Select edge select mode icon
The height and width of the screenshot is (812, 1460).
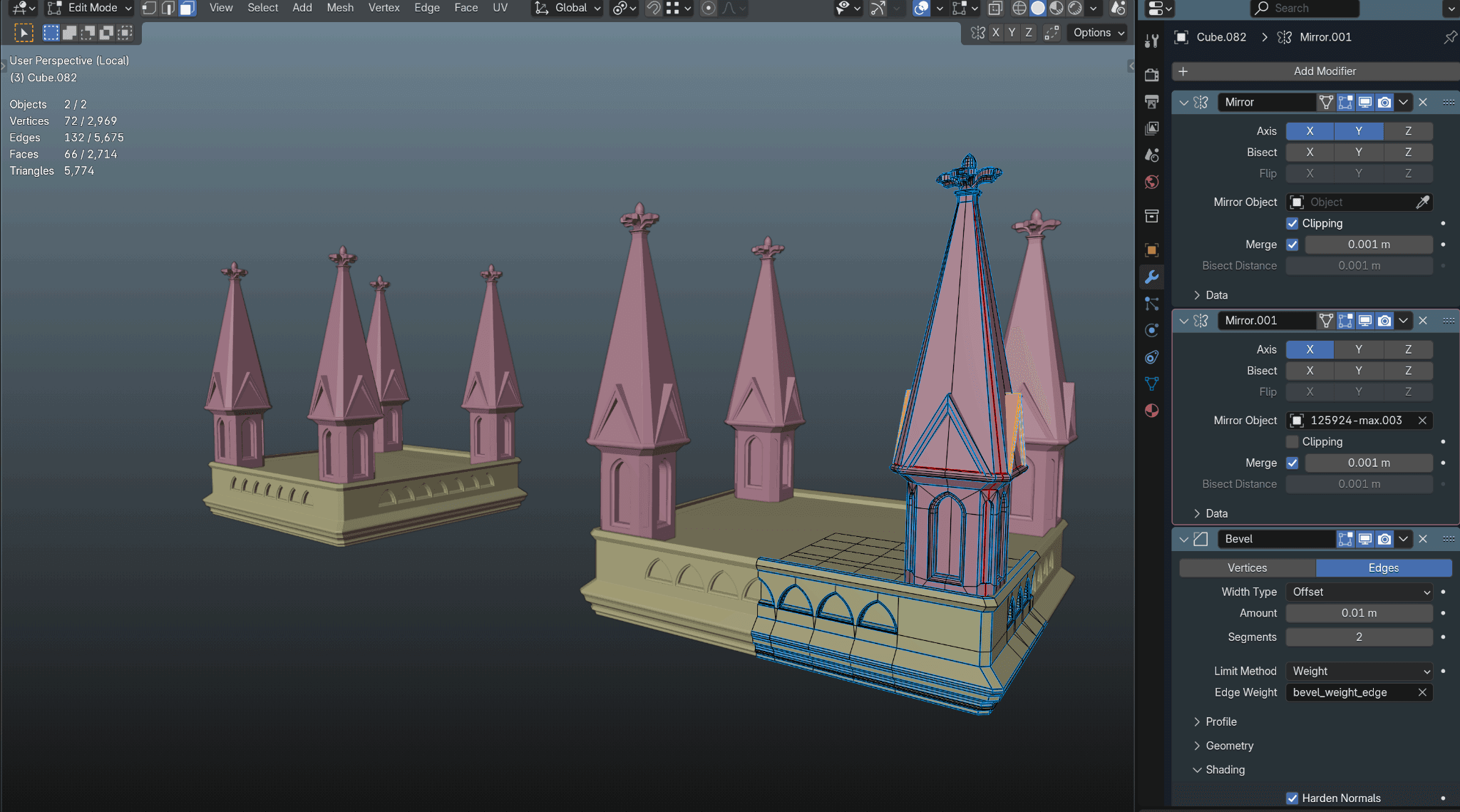[168, 8]
